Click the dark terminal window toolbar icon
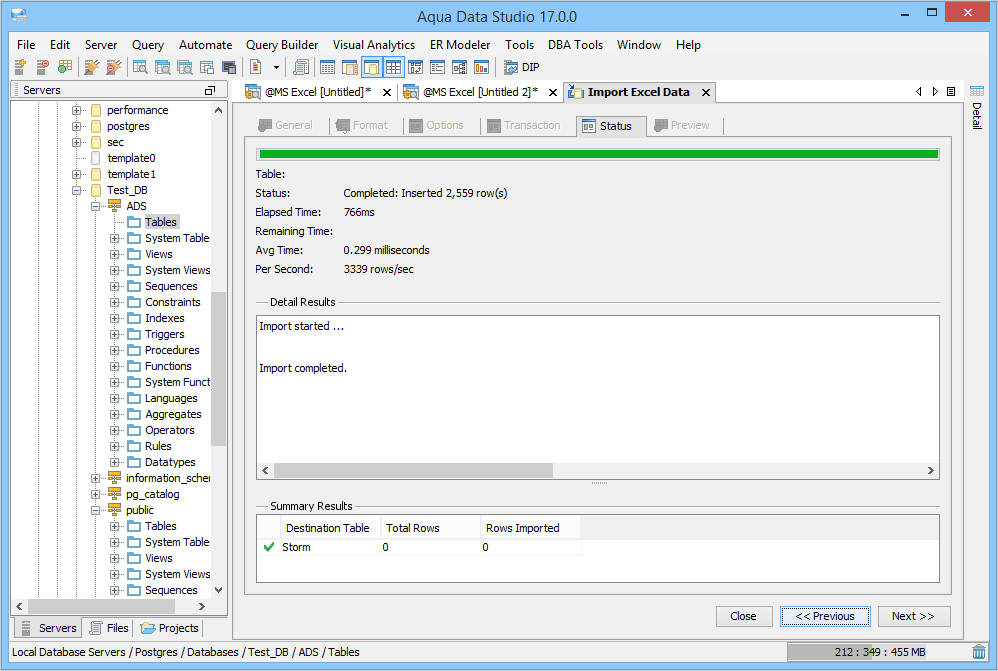 click(228, 67)
